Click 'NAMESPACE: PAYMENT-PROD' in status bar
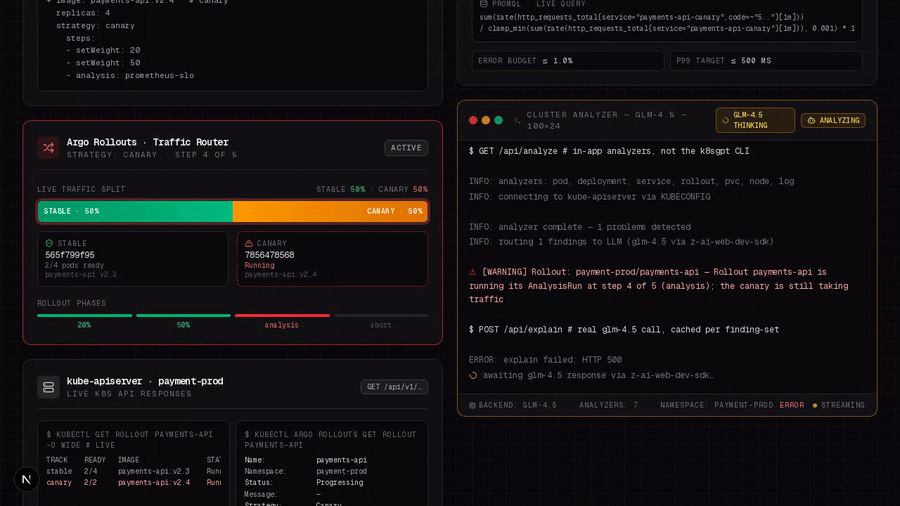Viewport: 900px width, 506px height. [x=716, y=405]
